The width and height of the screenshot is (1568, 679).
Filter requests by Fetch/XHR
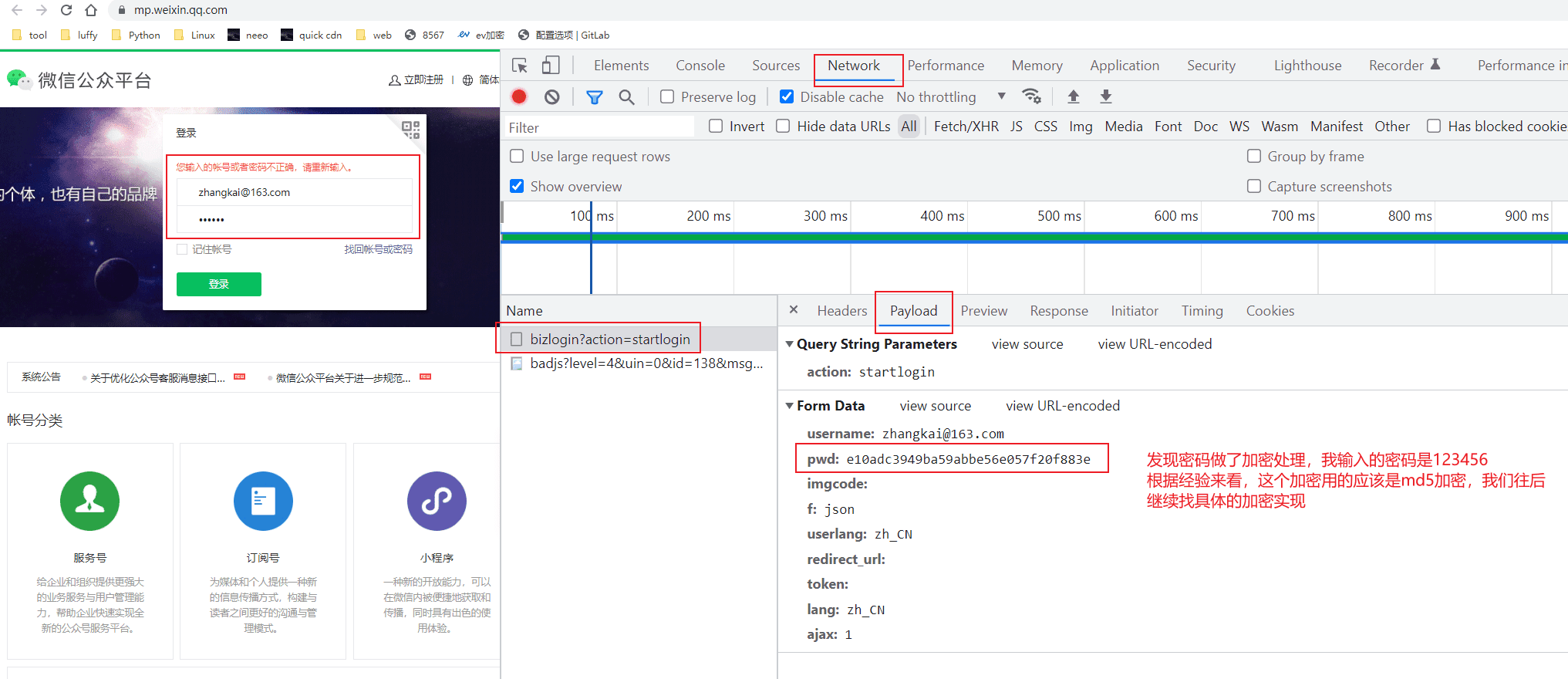click(966, 126)
